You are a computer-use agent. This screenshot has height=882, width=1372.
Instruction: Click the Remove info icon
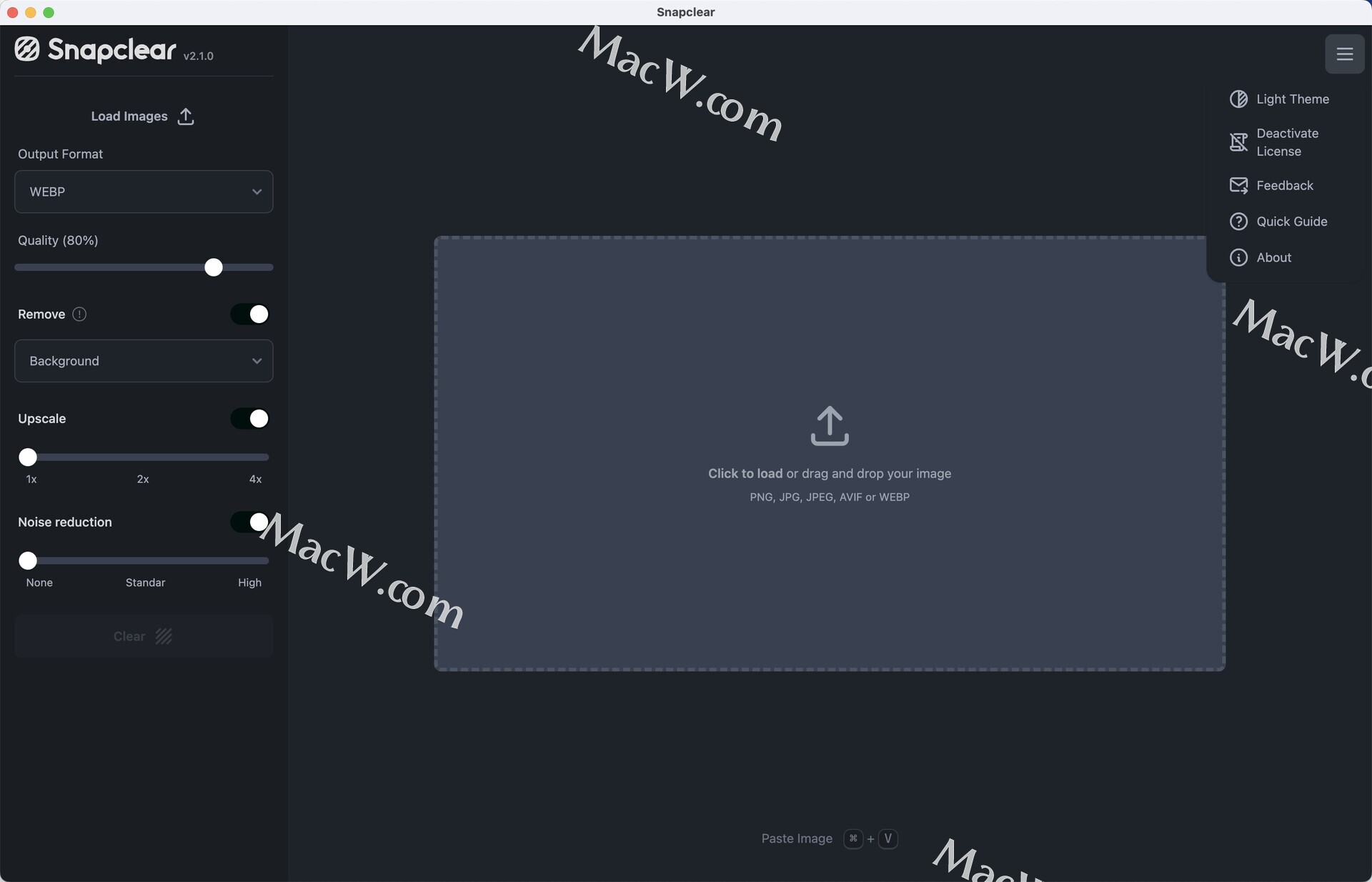(79, 314)
